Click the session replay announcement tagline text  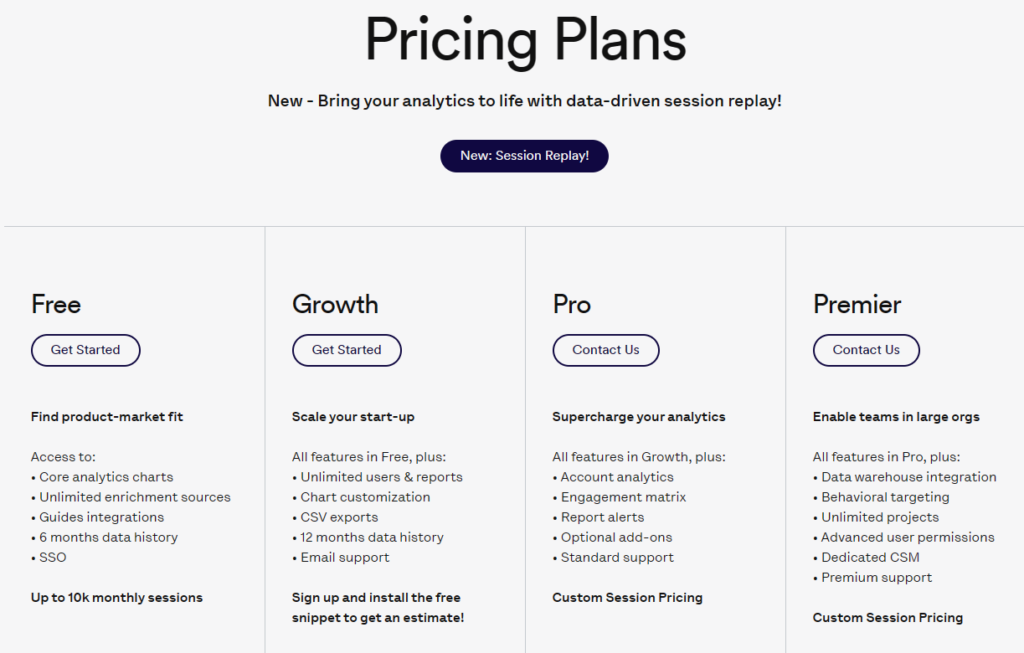(524, 101)
